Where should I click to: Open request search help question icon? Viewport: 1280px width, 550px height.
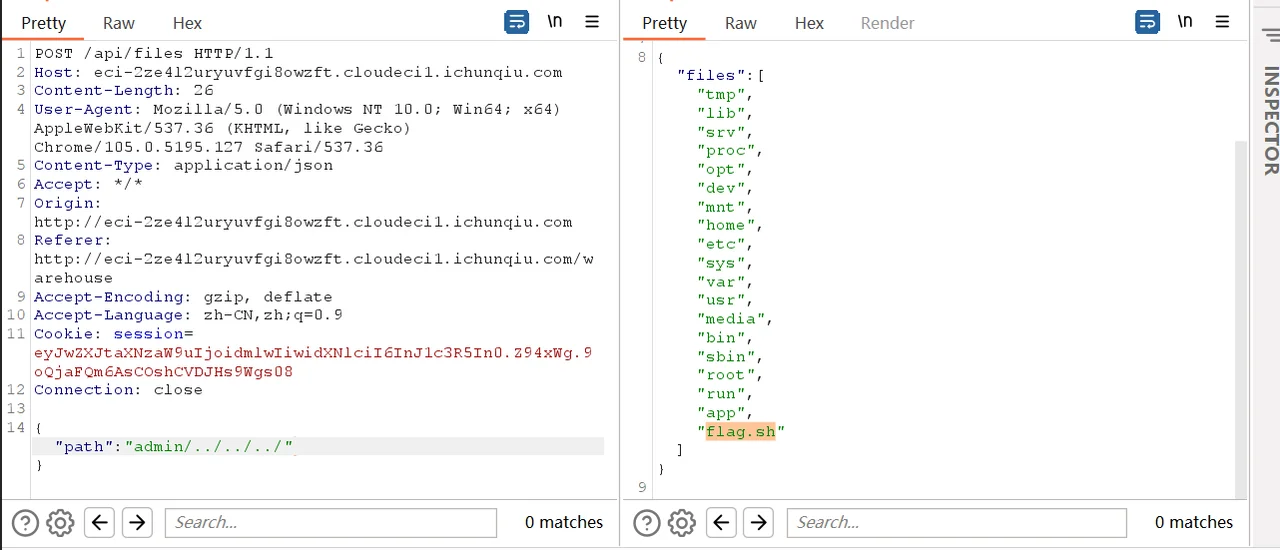pos(25,522)
